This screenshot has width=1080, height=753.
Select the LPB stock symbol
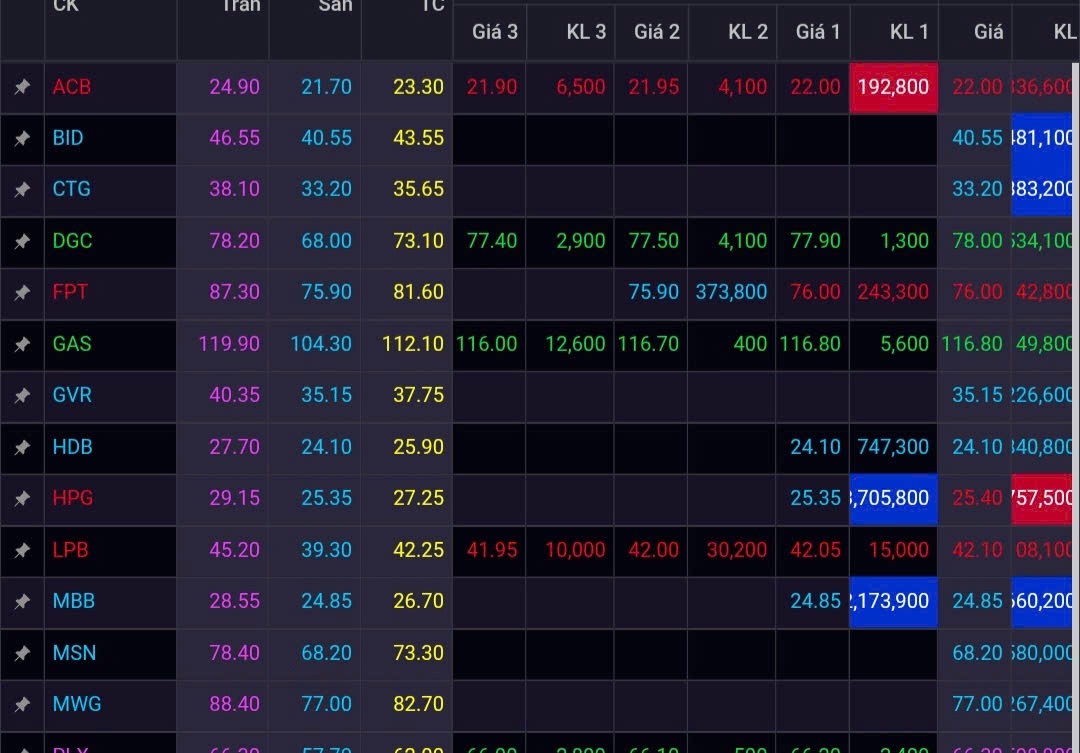click(x=70, y=550)
